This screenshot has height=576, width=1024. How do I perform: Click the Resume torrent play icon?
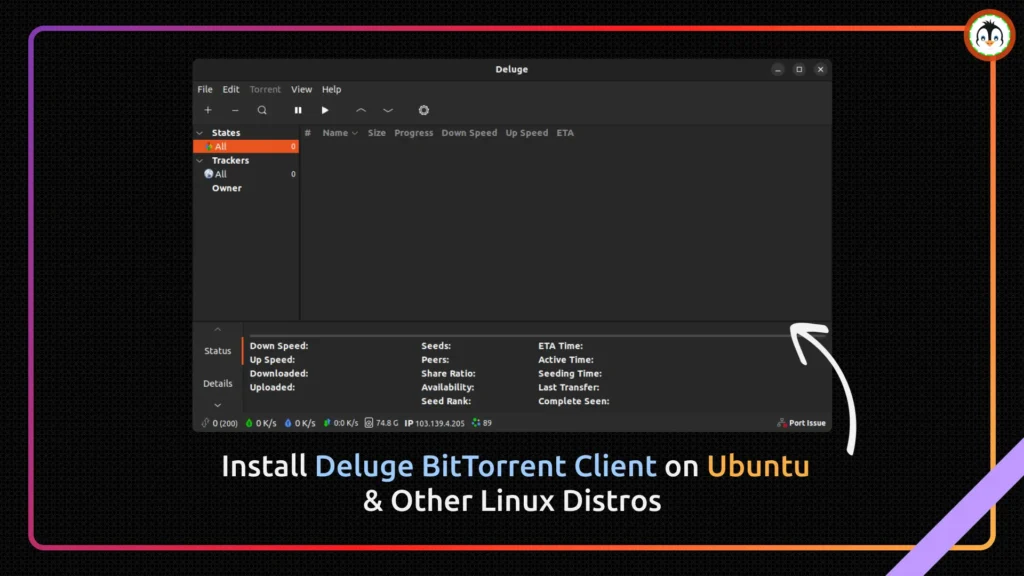[325, 110]
